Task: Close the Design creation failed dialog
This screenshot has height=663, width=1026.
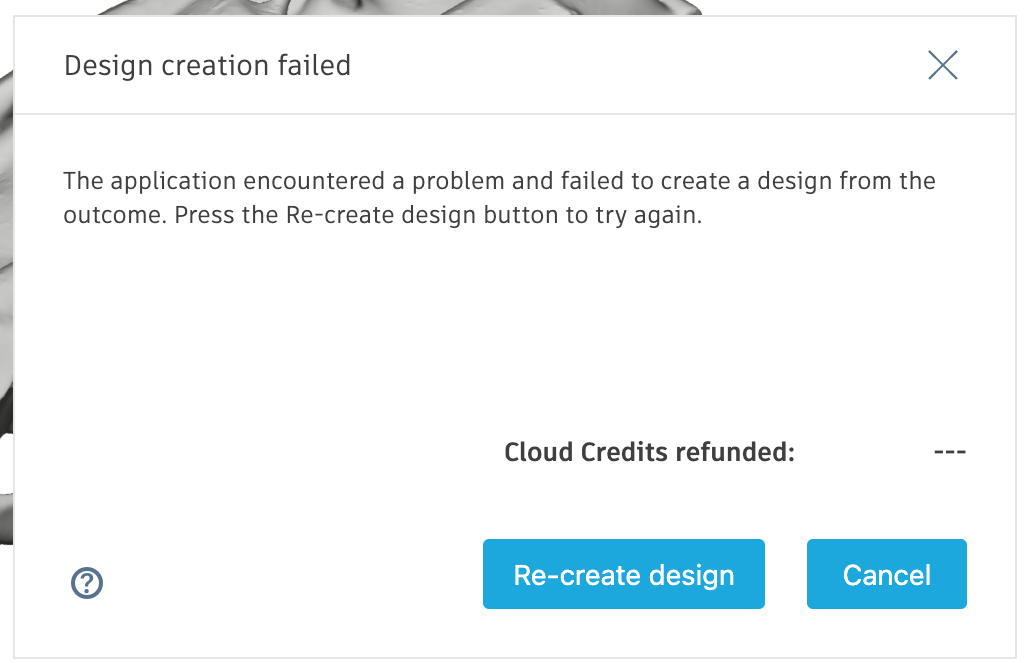Action: click(943, 66)
